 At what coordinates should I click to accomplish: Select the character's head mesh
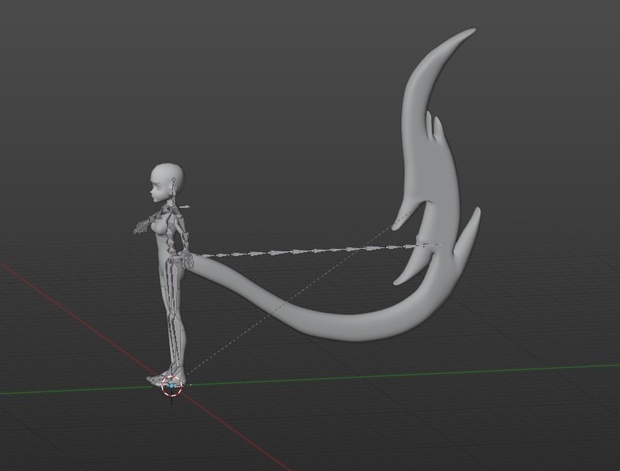[x=167, y=183]
